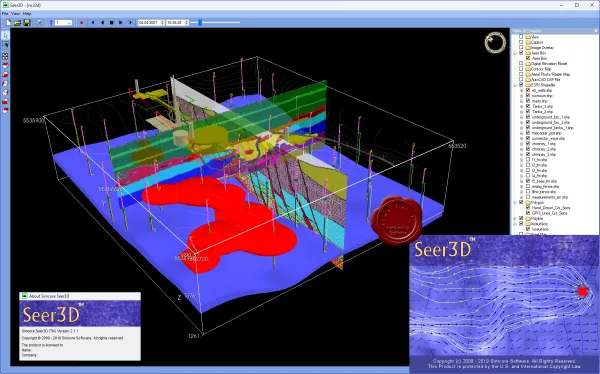Play animation backward with the reverse arrow
This screenshot has height=374, width=600.
point(102,23)
